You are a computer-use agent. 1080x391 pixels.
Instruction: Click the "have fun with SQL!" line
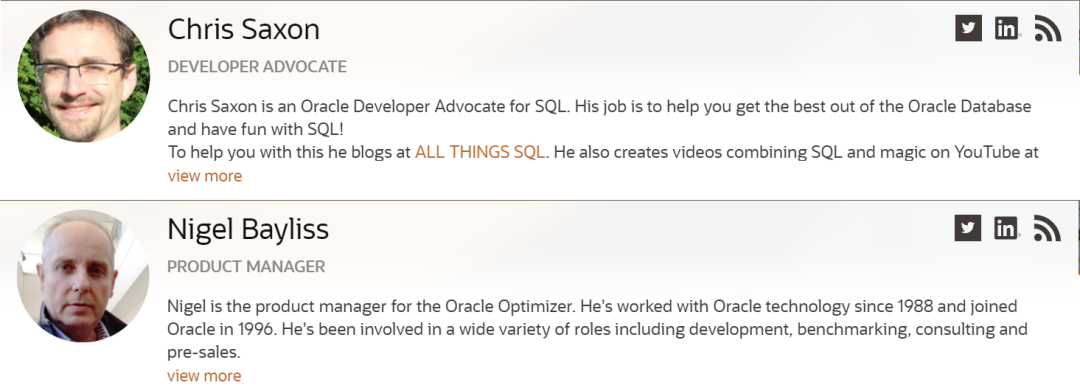pos(256,129)
